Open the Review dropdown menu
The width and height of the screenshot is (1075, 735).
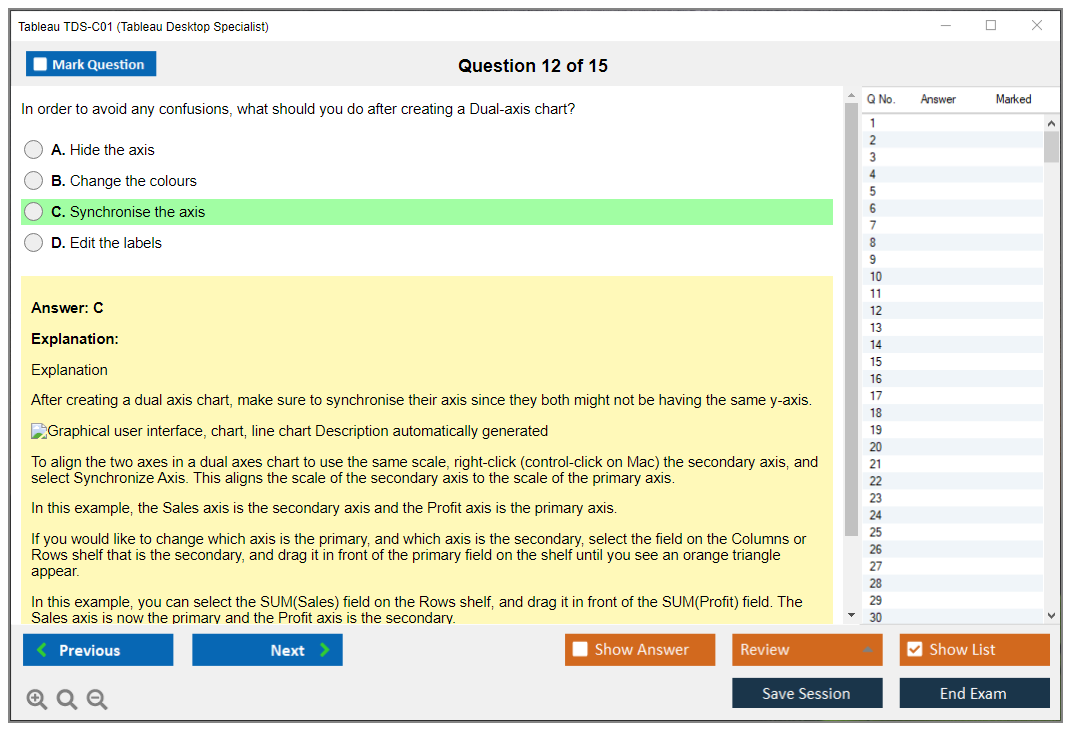(x=806, y=650)
